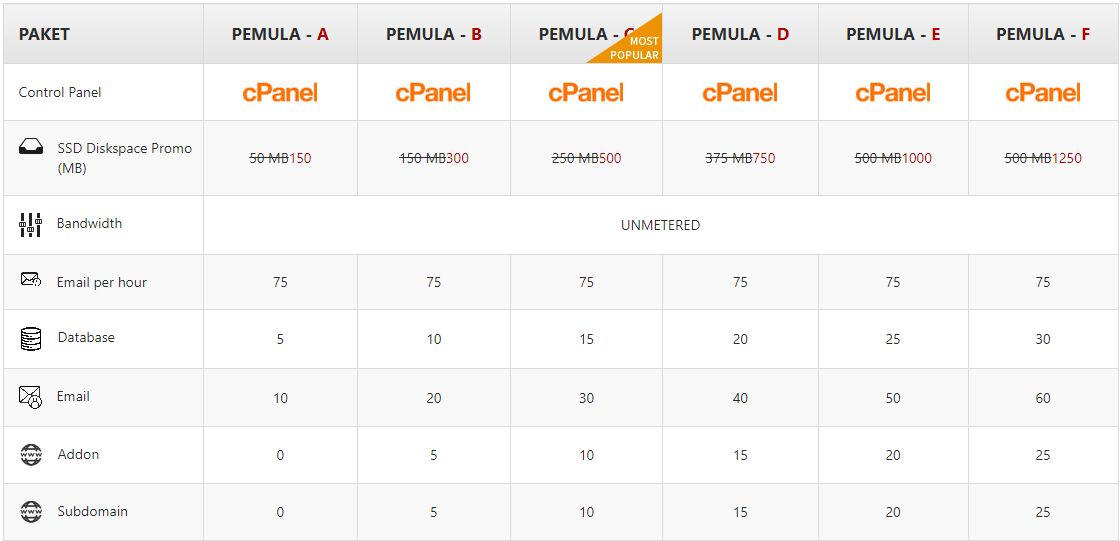The image size is (1120, 541).
Task: Click the Addon globe icon
Action: [x=31, y=455]
